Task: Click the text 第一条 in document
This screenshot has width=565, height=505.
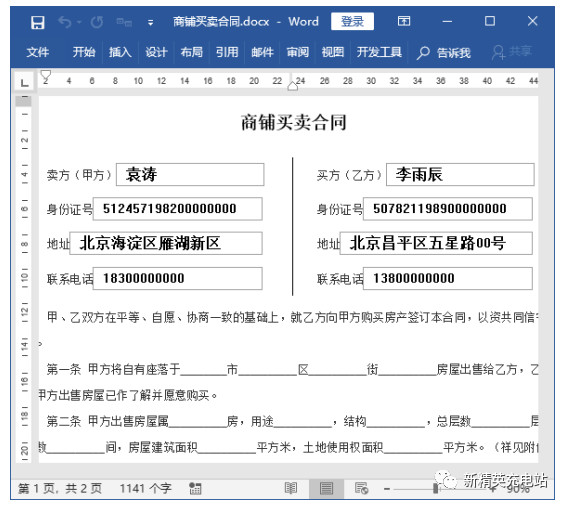Action: point(64,369)
